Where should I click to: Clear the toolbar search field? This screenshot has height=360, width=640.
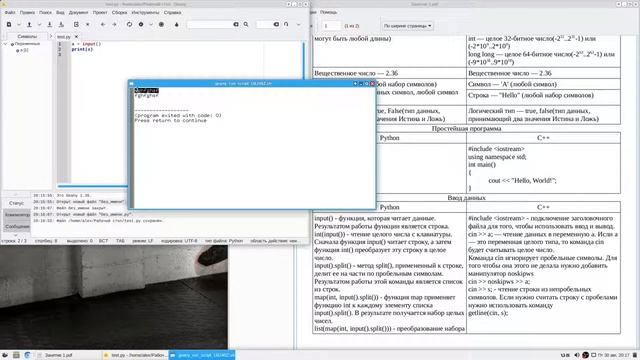coord(236,24)
